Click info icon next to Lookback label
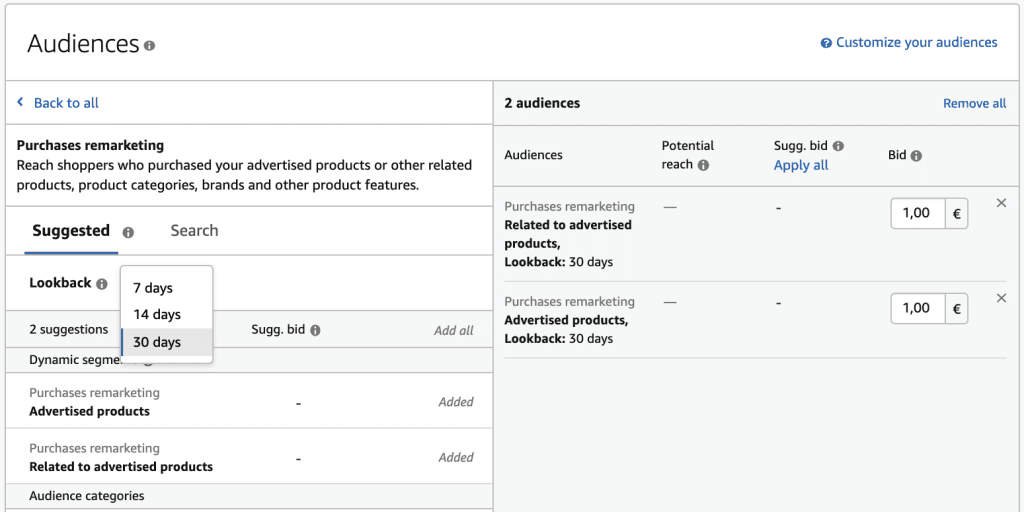1024x512 pixels. pyautogui.click(x=102, y=284)
